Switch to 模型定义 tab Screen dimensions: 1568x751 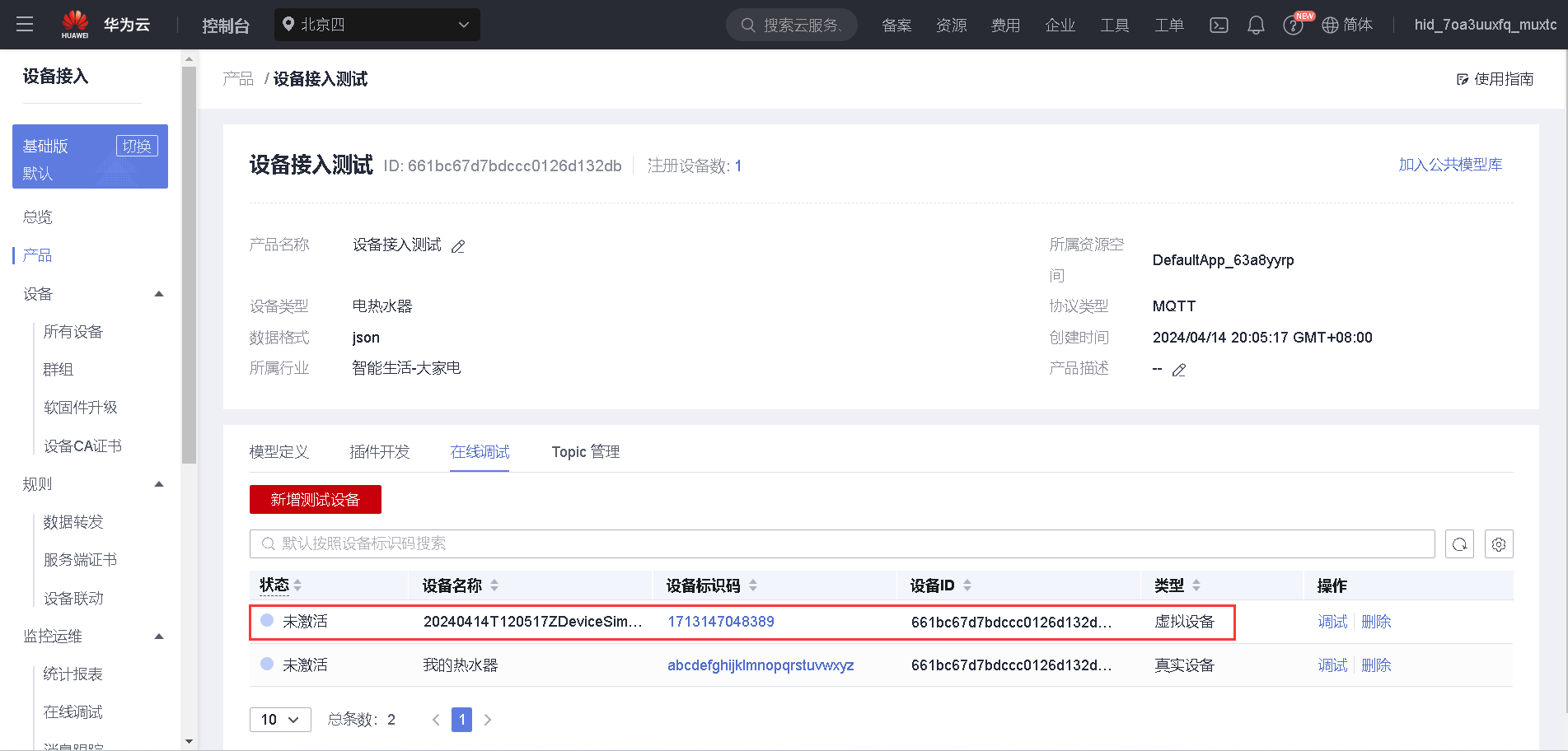[279, 452]
